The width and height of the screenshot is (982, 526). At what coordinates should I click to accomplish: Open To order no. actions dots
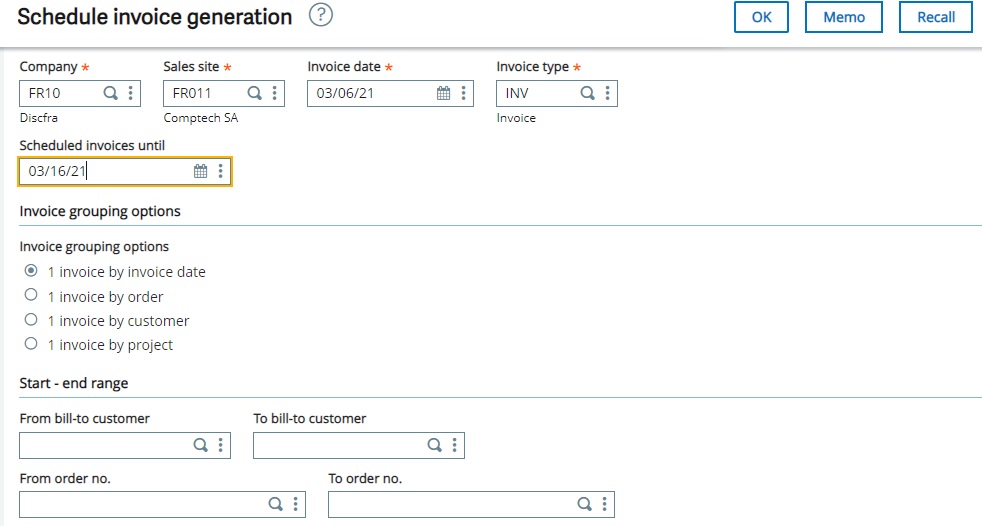click(x=604, y=504)
